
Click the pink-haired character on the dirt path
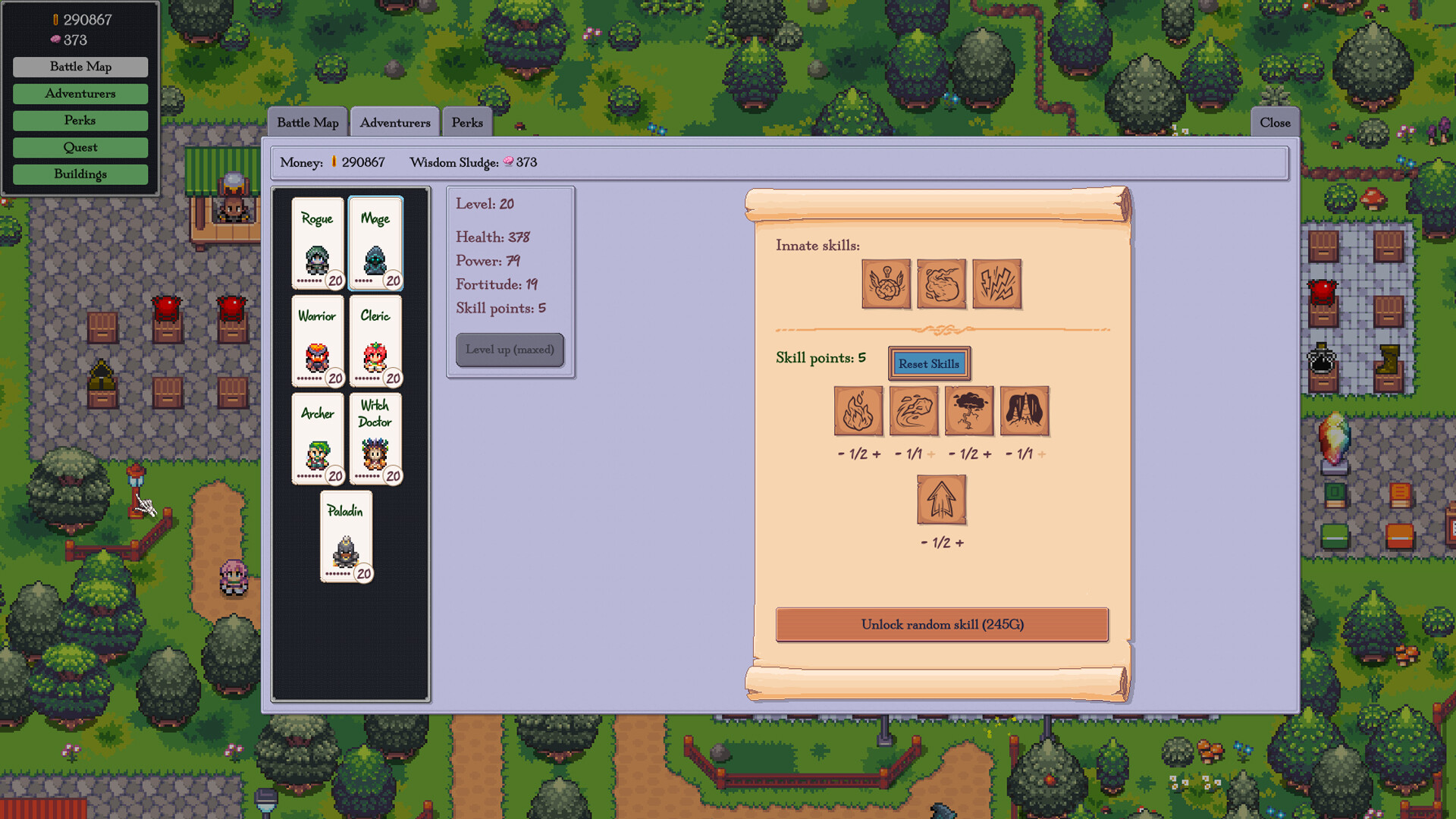234,578
